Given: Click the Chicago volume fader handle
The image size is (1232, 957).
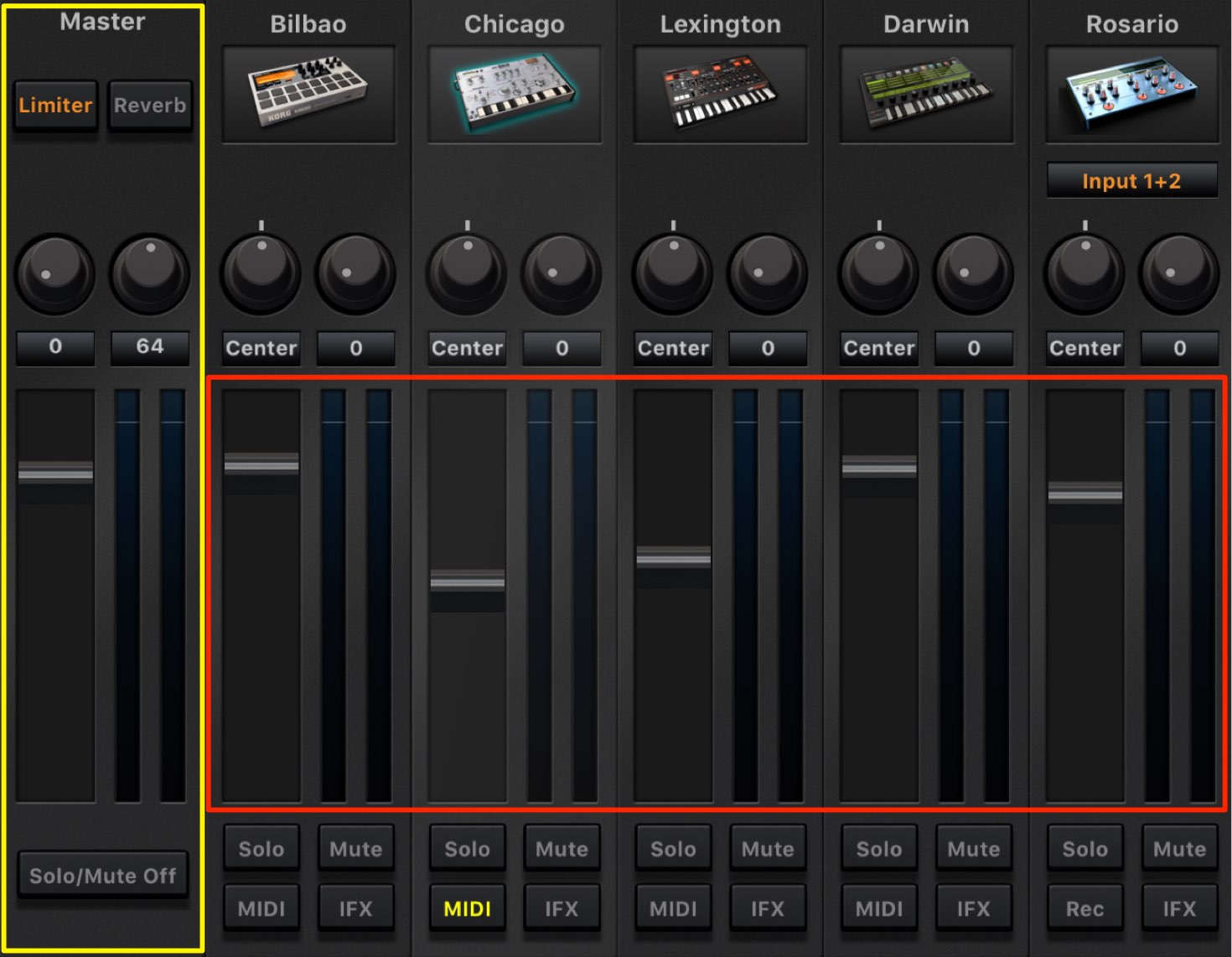Looking at the screenshot, I should click(x=467, y=580).
